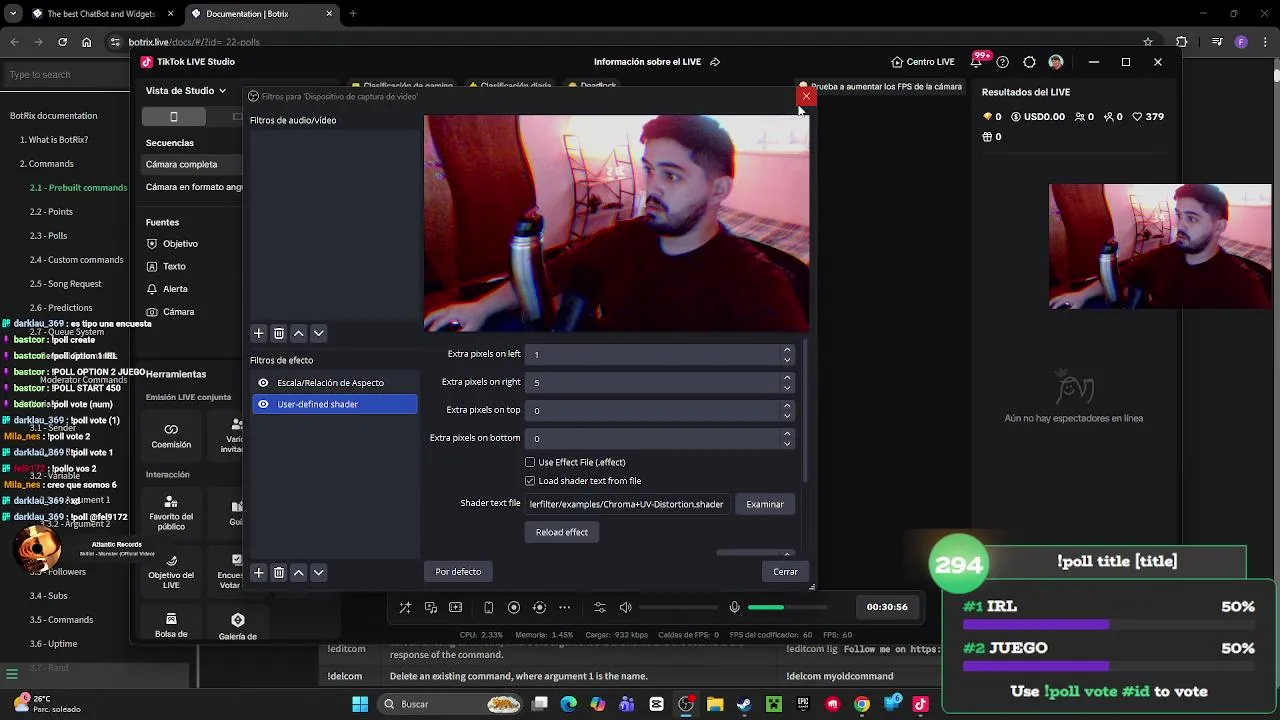This screenshot has width=1280, height=720.
Task: Uncheck Load shader text from file
Action: [530, 481]
